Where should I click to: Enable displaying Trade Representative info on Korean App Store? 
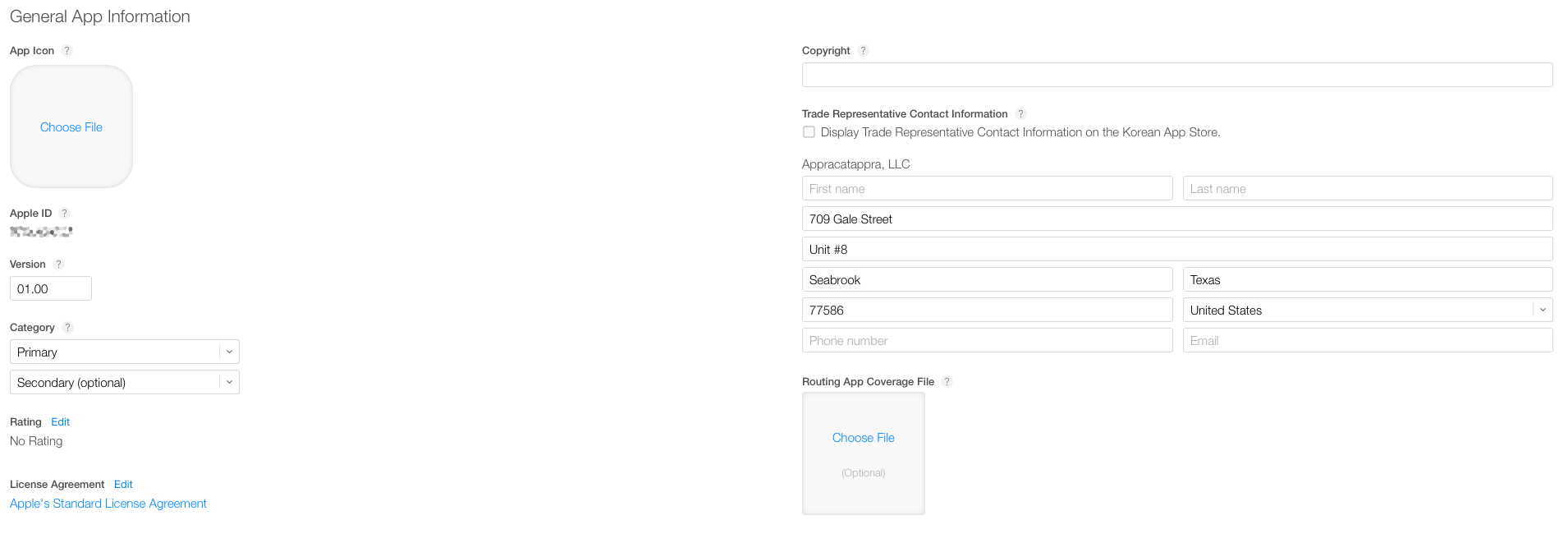(809, 131)
